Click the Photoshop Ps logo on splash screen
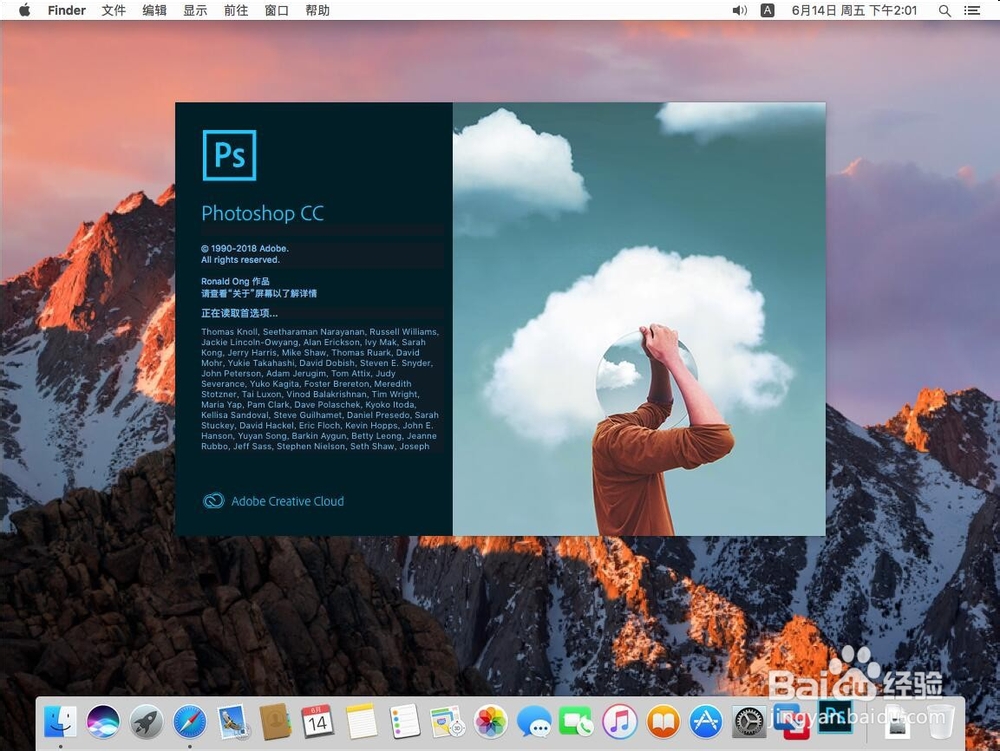This screenshot has height=751, width=1000. coord(229,156)
